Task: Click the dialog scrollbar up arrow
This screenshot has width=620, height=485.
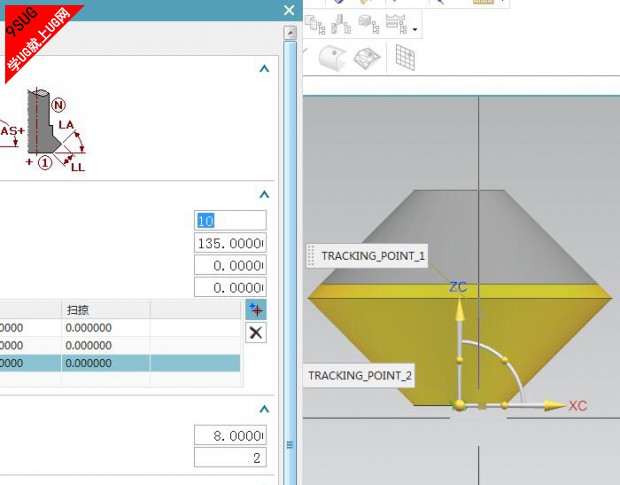Action: pyautogui.click(x=290, y=33)
